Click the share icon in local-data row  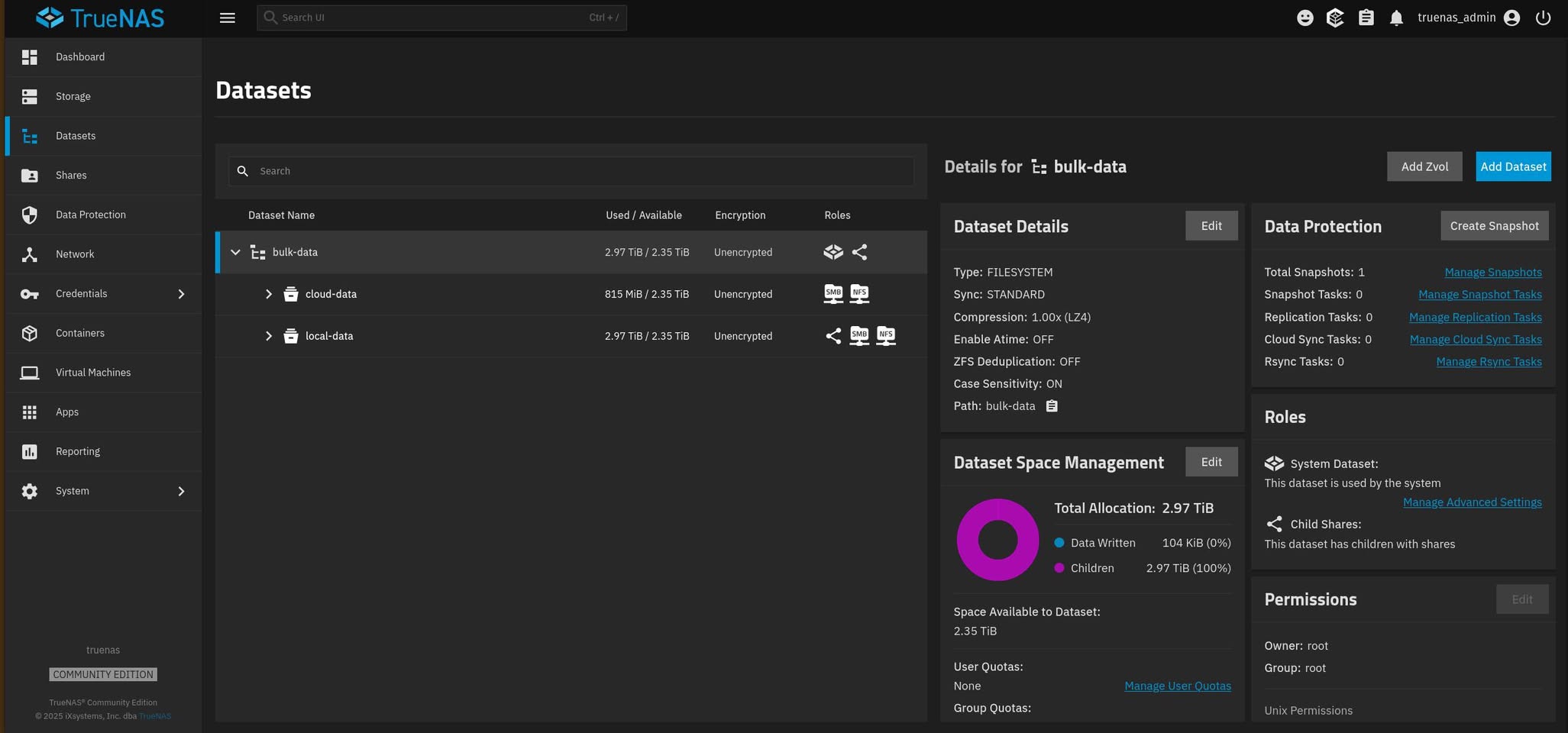[x=833, y=336]
